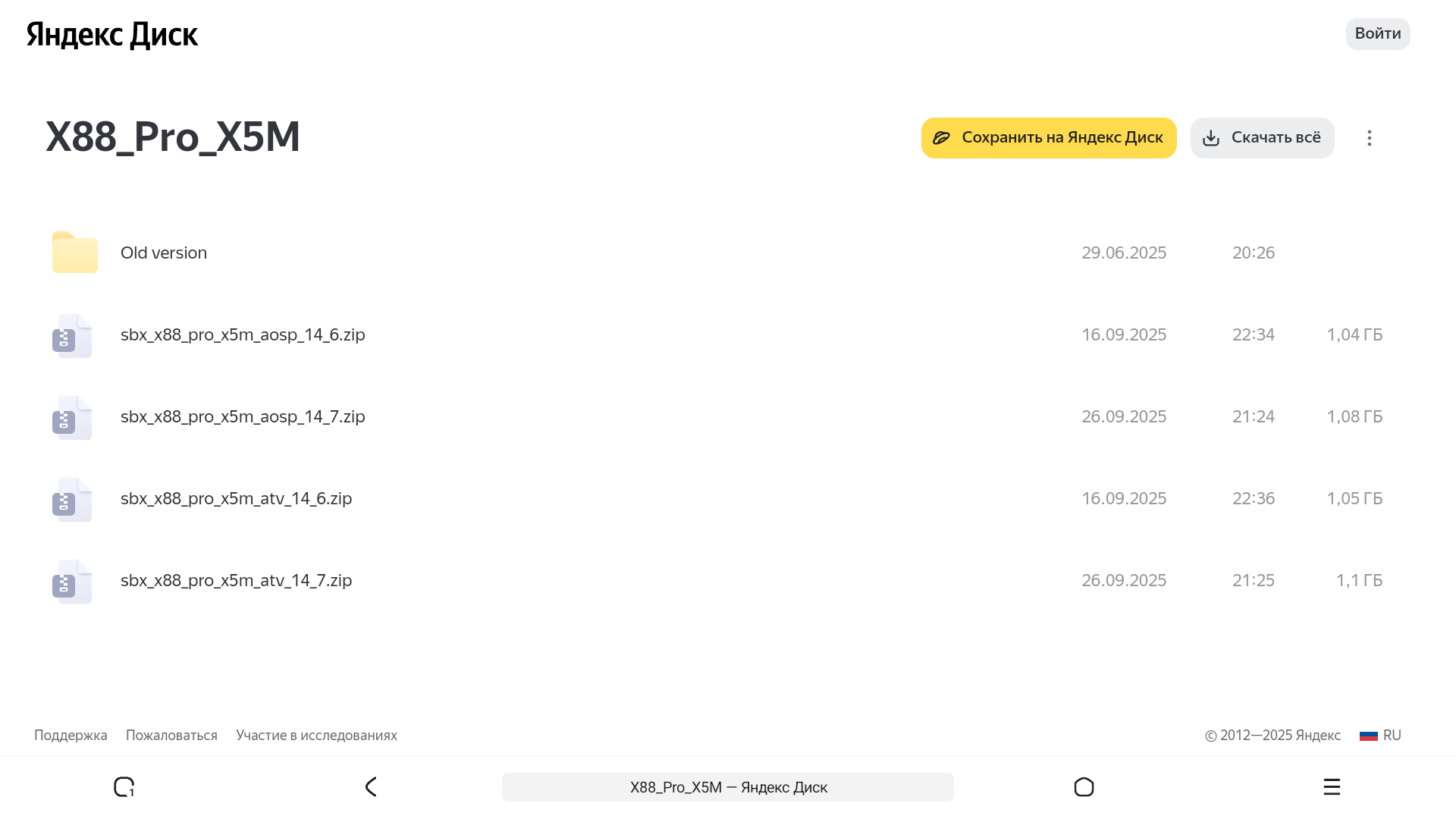Open the three-dot more options menu
The image size is (1456, 819).
click(1369, 138)
